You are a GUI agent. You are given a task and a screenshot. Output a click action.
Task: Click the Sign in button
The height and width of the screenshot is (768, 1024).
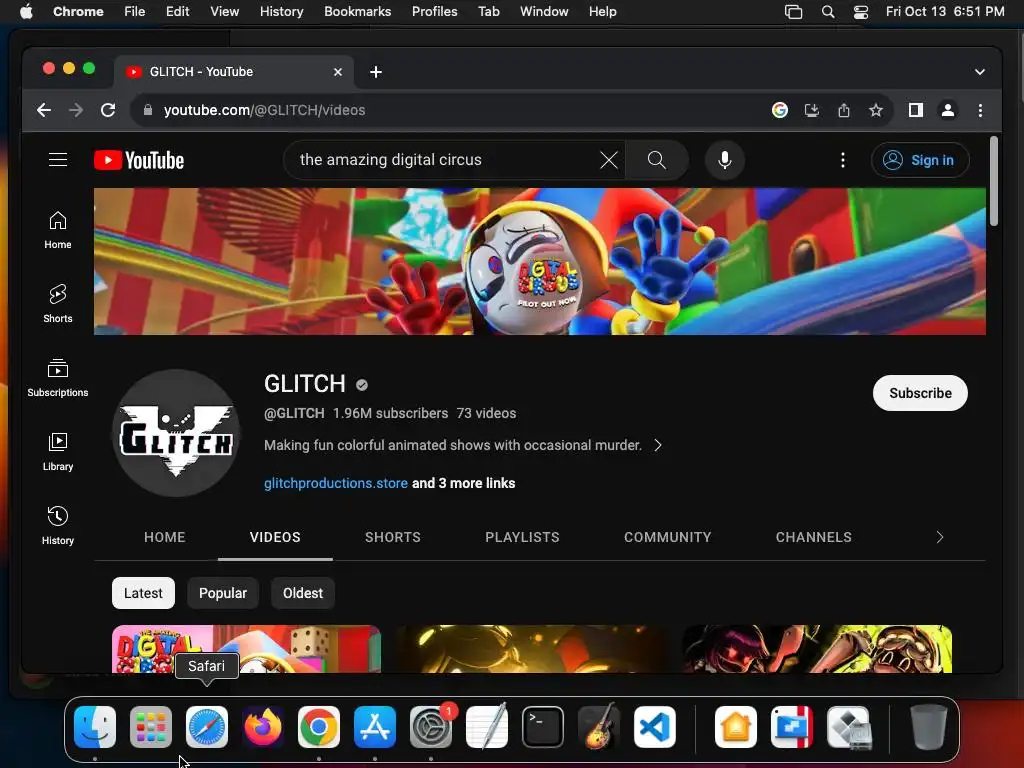920,160
